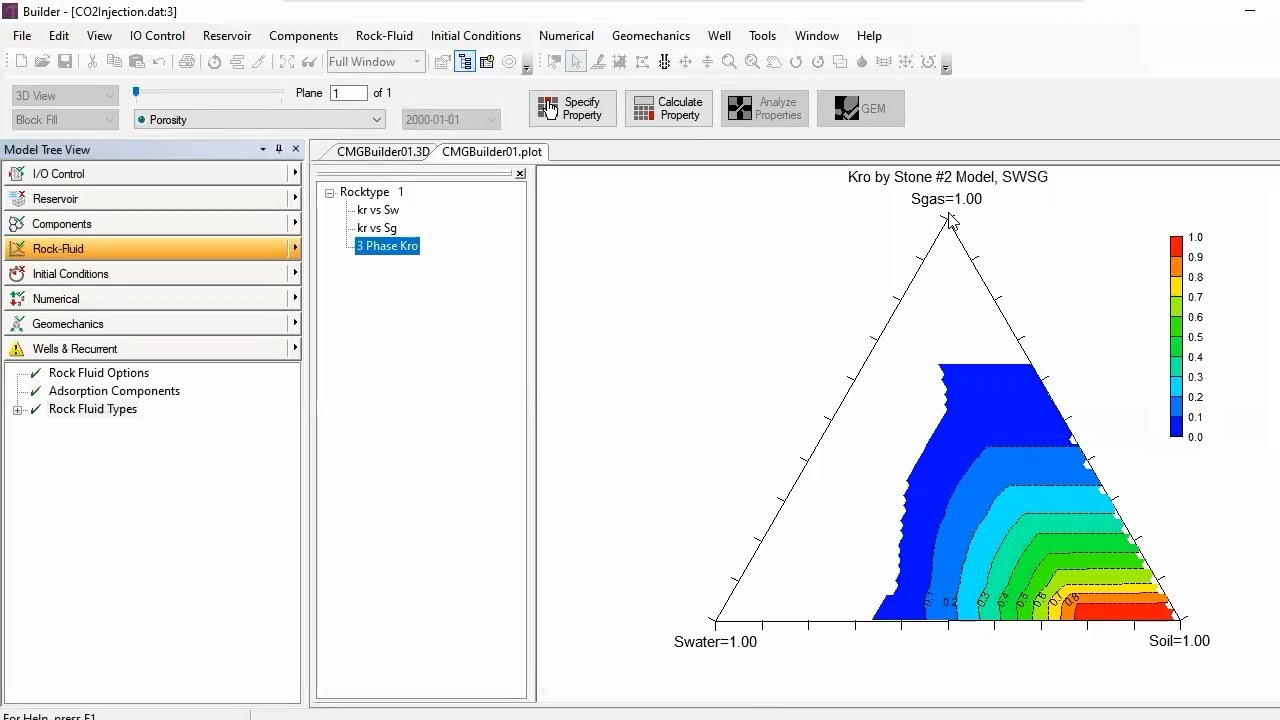Click the circular refresh clock icon
Screen dimensions: 1280x720
[214, 62]
